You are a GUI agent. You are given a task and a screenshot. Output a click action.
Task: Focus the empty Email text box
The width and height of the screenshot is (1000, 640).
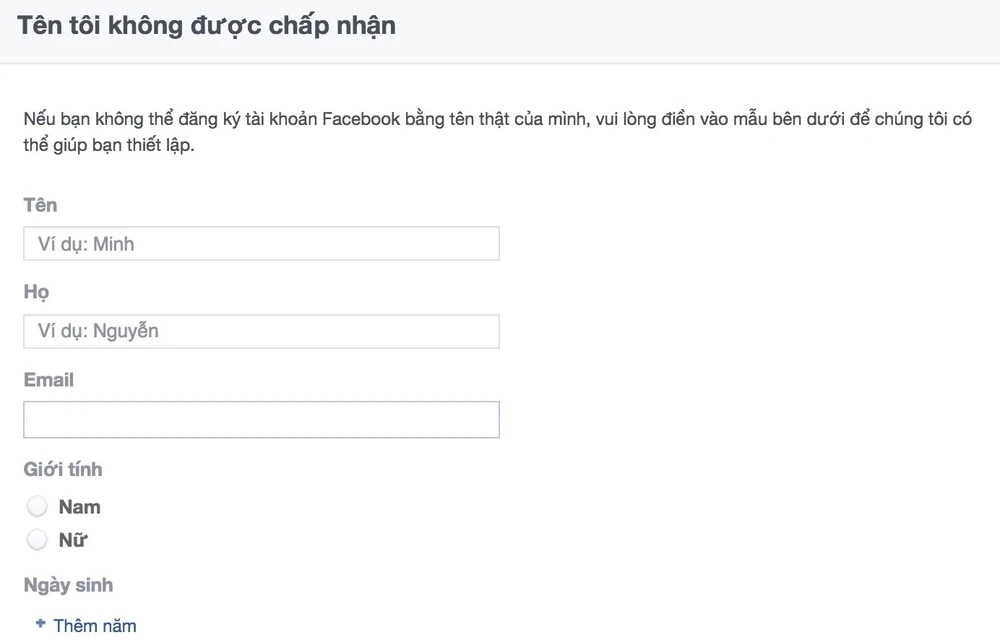coord(261,420)
